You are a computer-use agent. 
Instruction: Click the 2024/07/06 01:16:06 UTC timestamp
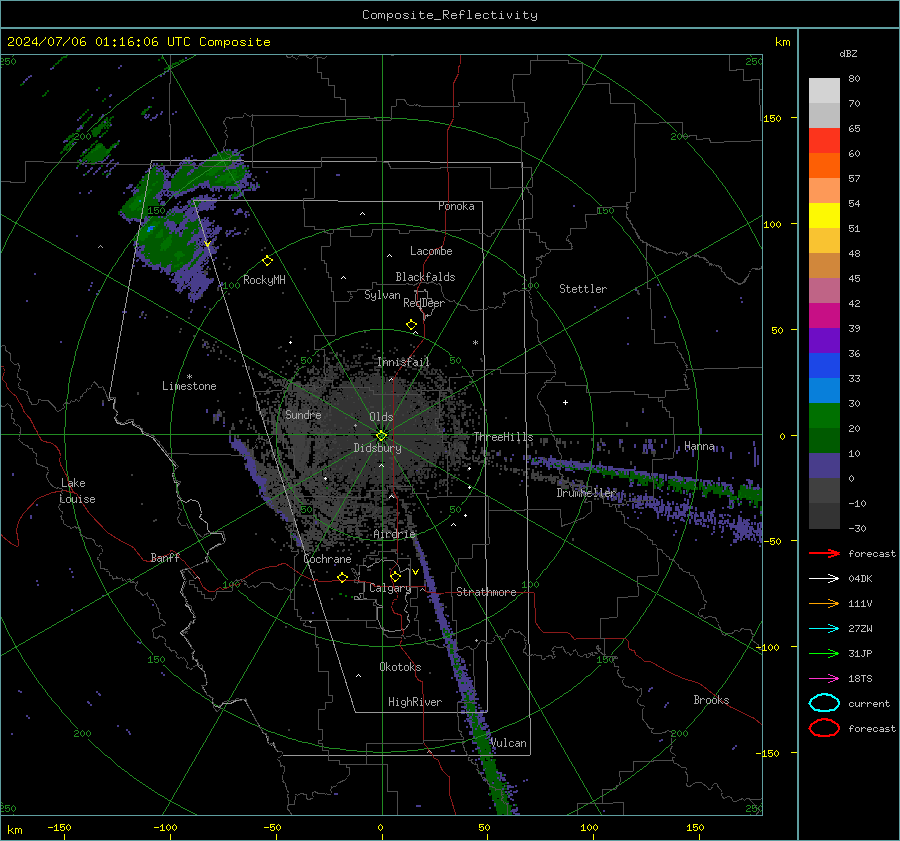[x=99, y=42]
